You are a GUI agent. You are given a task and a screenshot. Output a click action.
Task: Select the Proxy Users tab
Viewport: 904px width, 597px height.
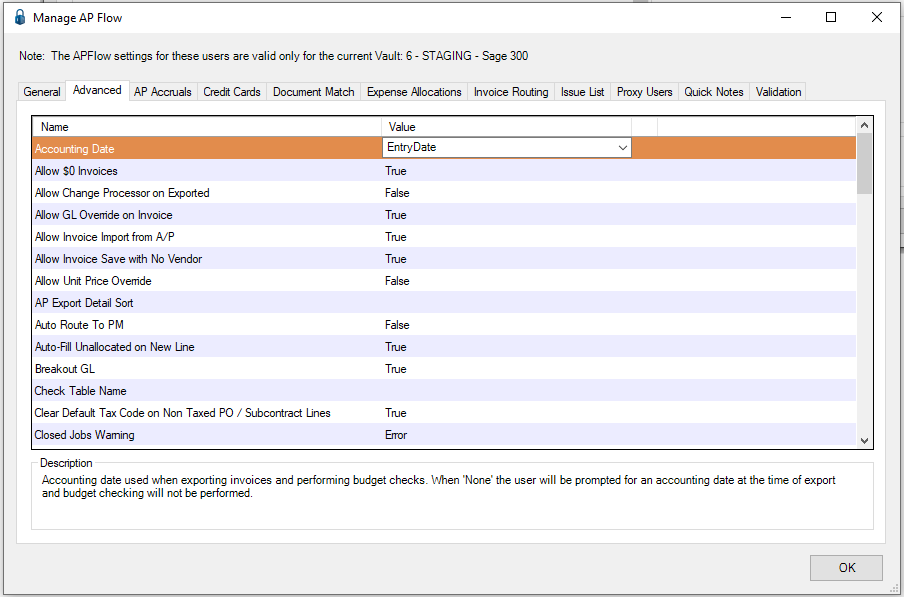coord(645,92)
